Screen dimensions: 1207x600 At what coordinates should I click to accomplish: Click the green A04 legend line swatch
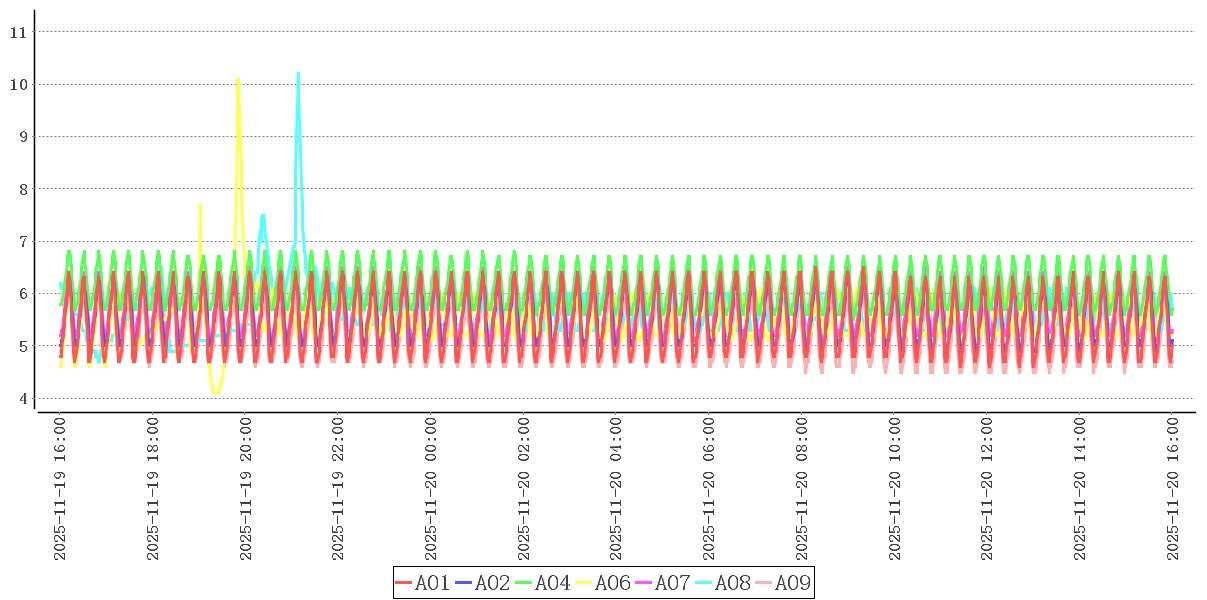(524, 583)
